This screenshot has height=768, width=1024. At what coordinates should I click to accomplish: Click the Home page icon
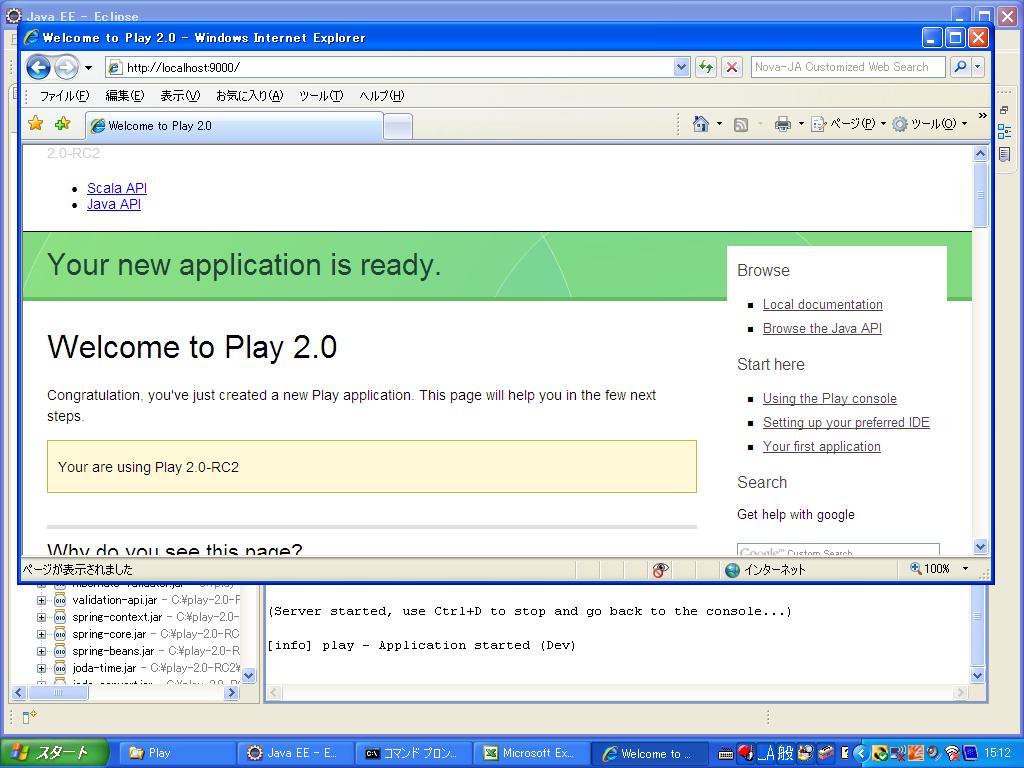click(x=701, y=123)
